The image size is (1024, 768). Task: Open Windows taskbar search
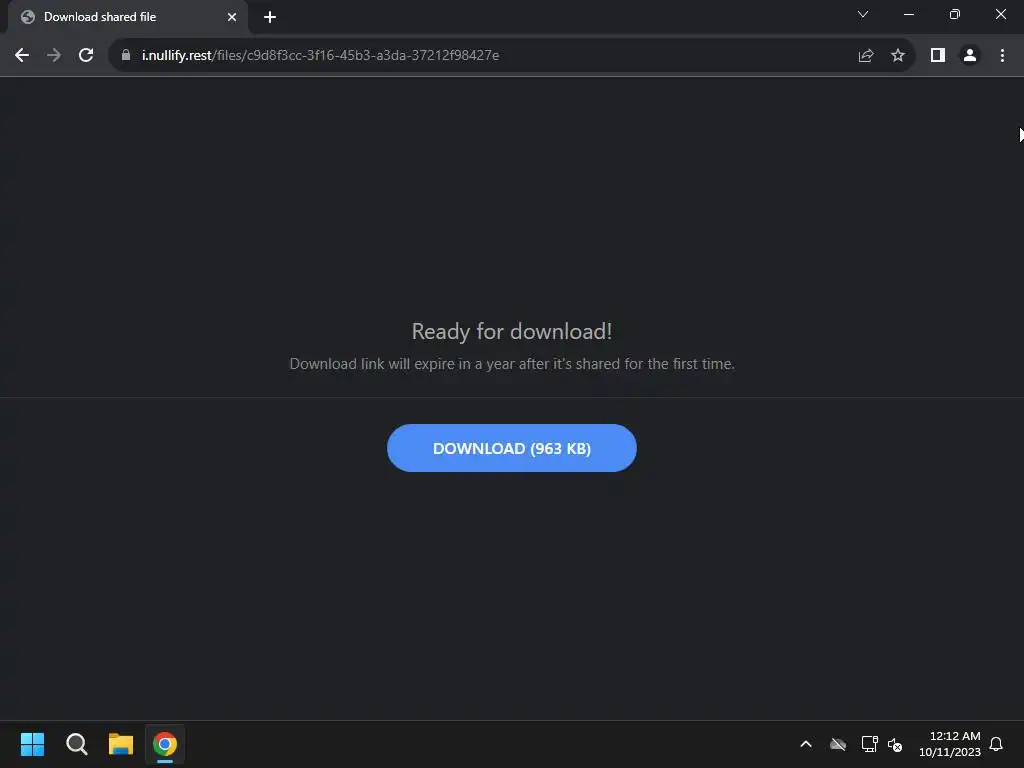pos(76,744)
